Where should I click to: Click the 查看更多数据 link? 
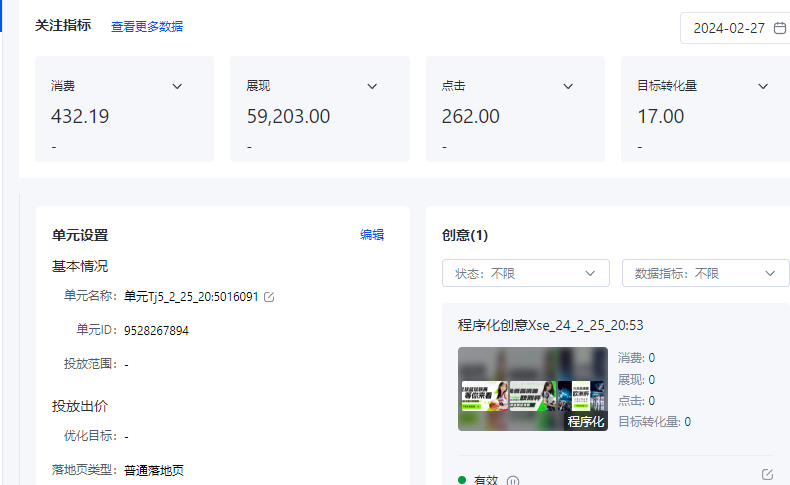click(147, 26)
